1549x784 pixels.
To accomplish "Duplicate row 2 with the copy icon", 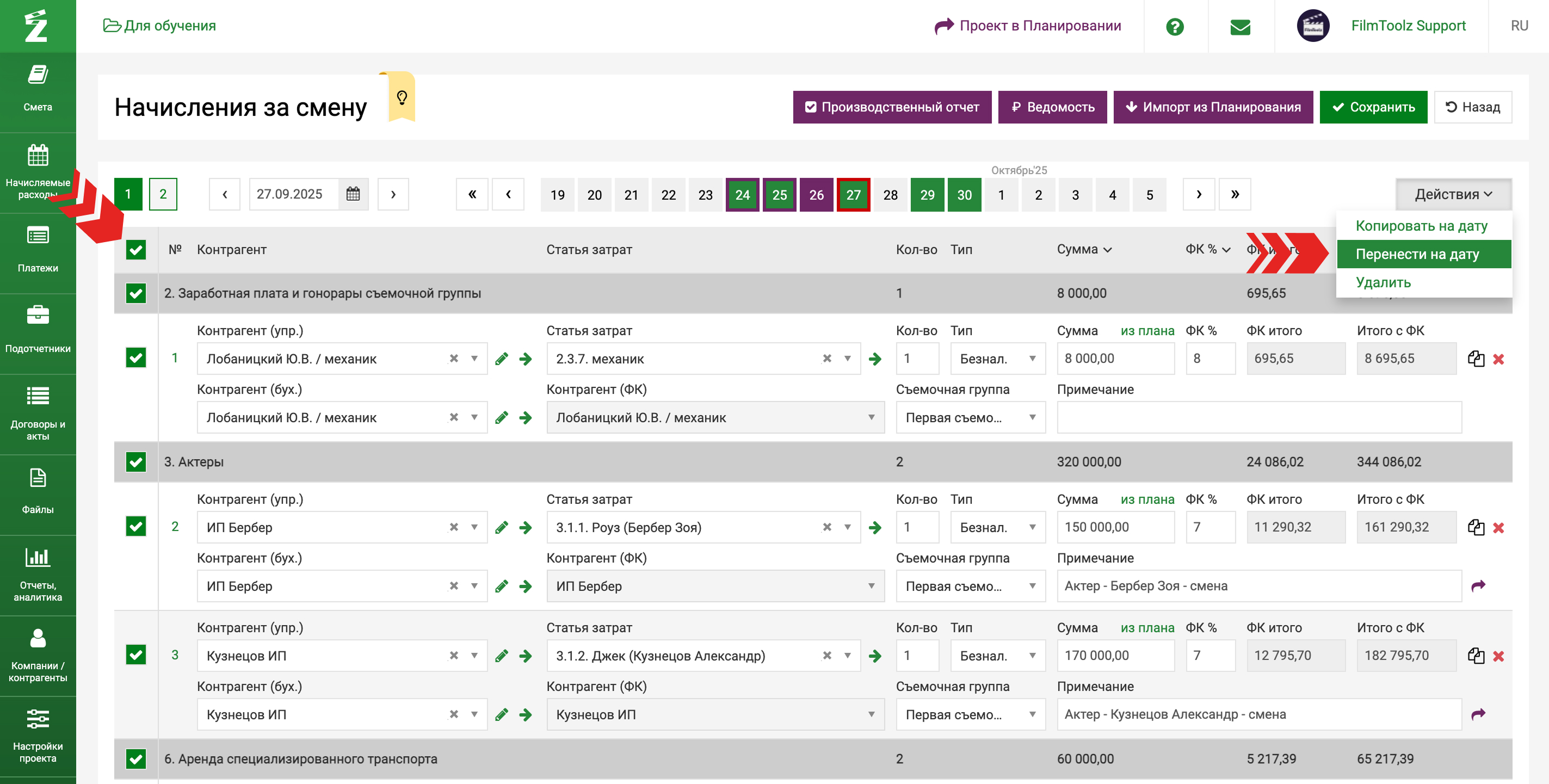I will tap(1476, 527).
